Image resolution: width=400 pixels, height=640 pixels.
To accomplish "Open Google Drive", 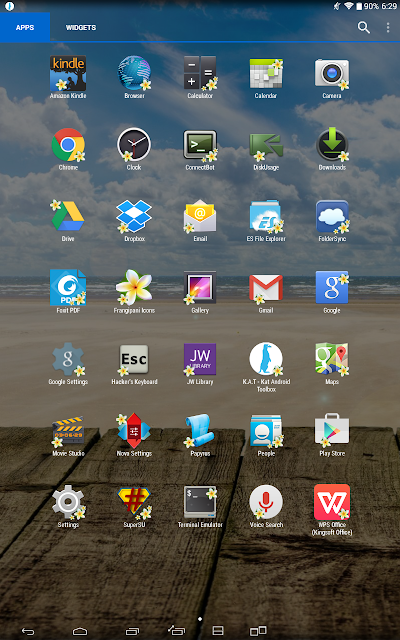I will click(68, 216).
